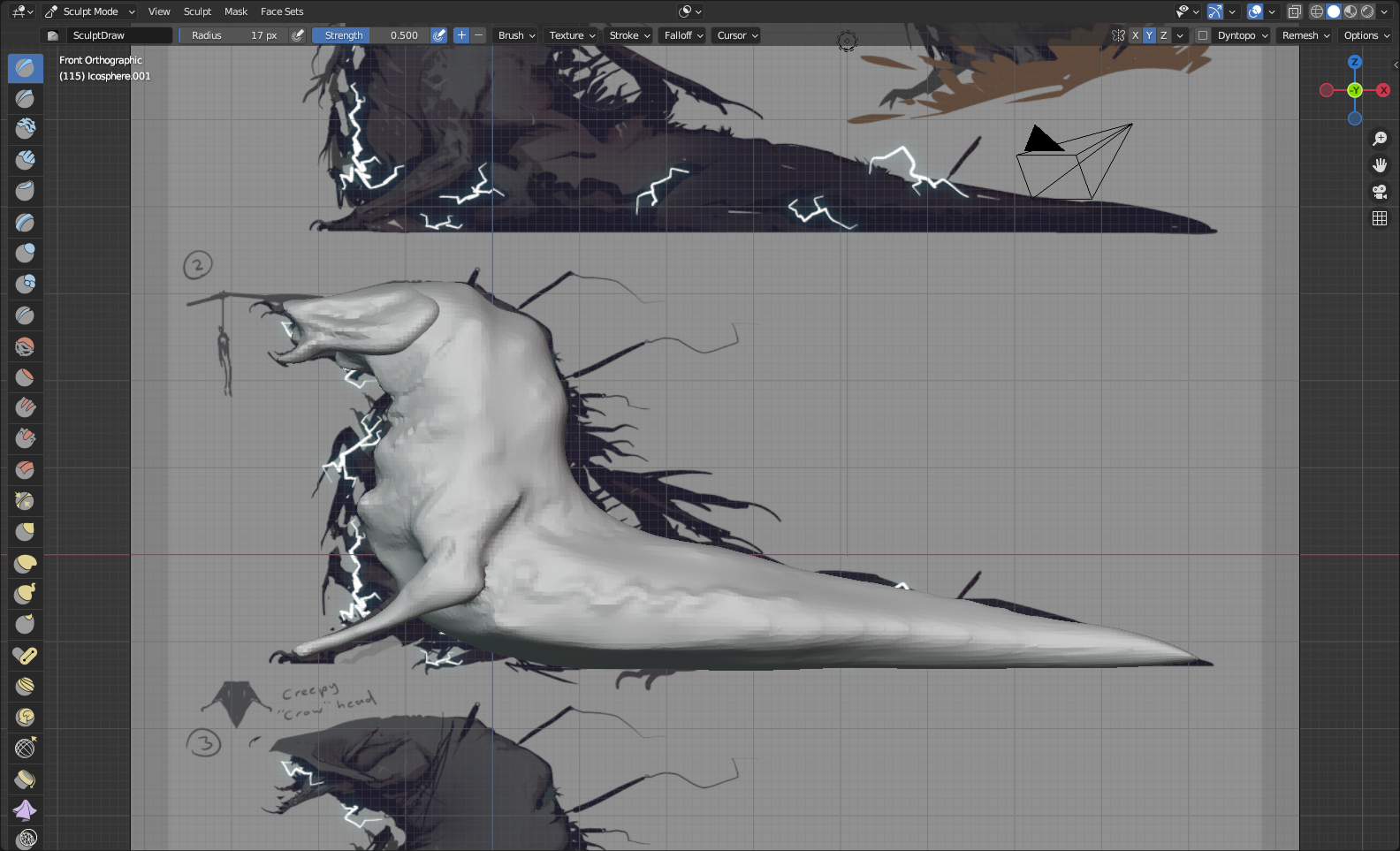
Task: Select the Flatten brush tool
Action: [26, 377]
